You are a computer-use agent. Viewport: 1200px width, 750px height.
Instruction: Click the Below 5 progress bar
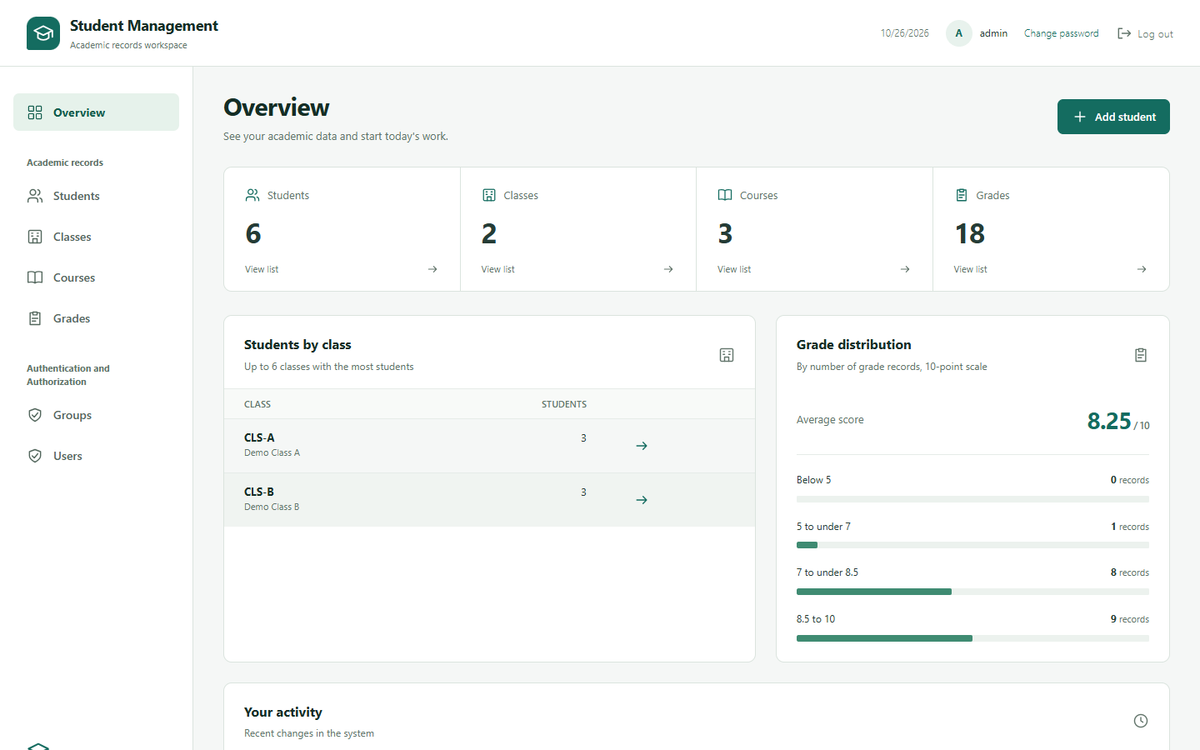point(973,499)
